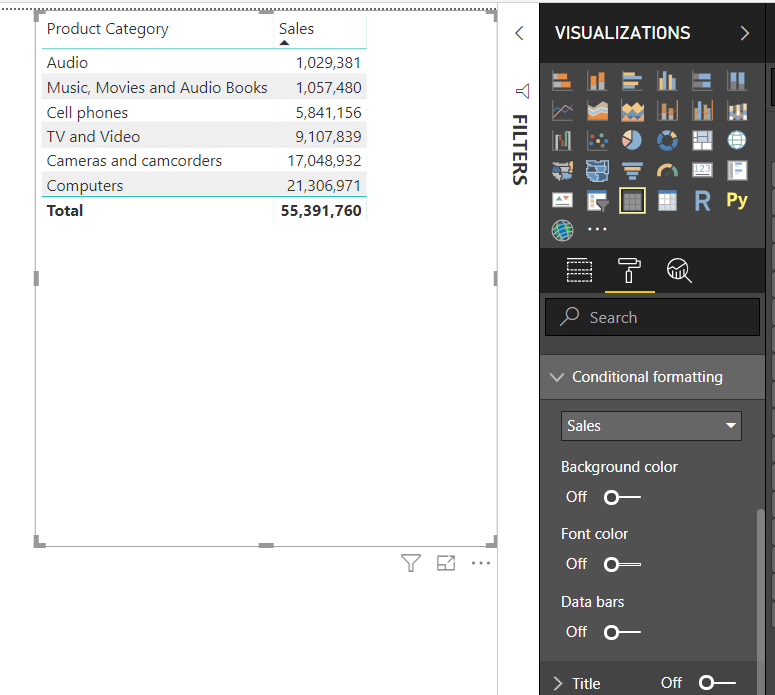Select the waterfall chart visual
The height and width of the screenshot is (695, 775).
point(562,141)
